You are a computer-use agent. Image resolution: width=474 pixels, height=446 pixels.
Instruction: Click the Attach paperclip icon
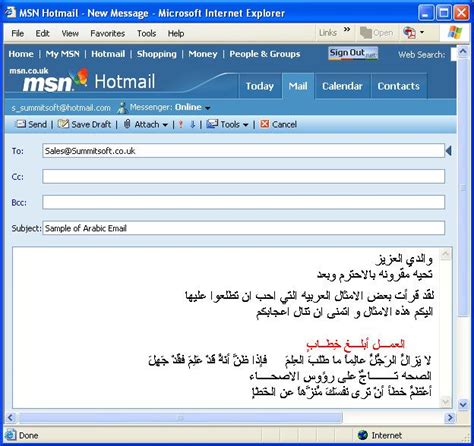(x=127, y=124)
